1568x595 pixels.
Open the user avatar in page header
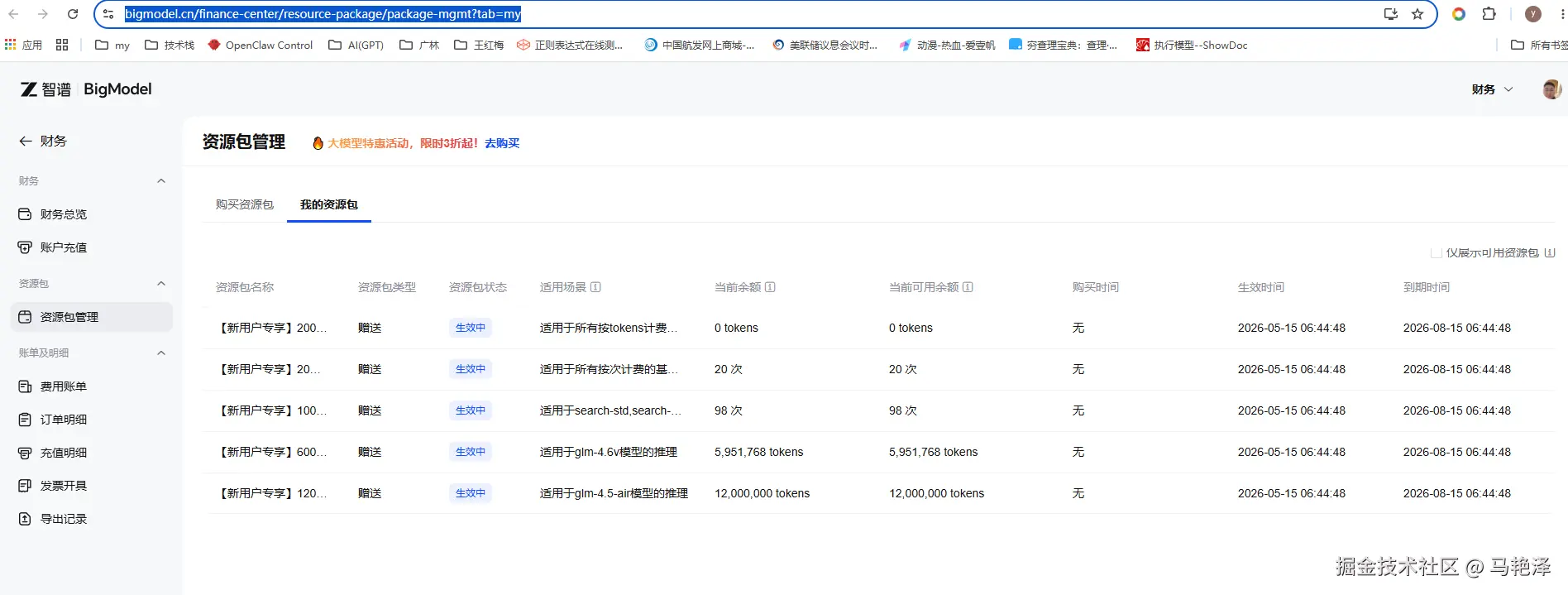tap(1551, 89)
